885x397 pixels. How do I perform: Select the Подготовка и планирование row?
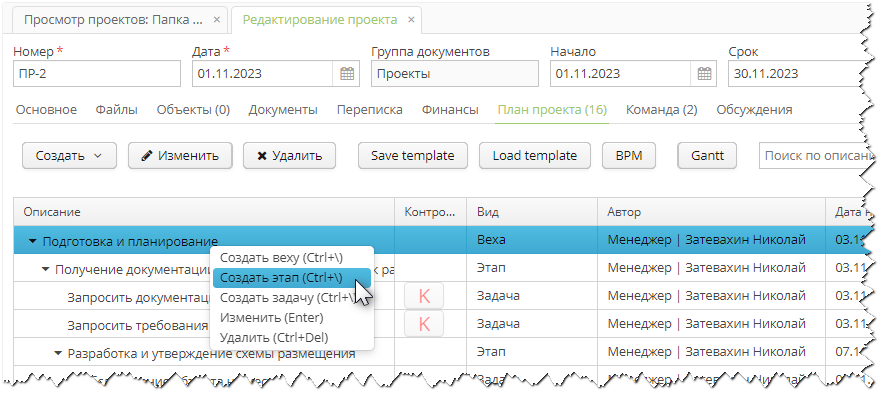(440, 240)
